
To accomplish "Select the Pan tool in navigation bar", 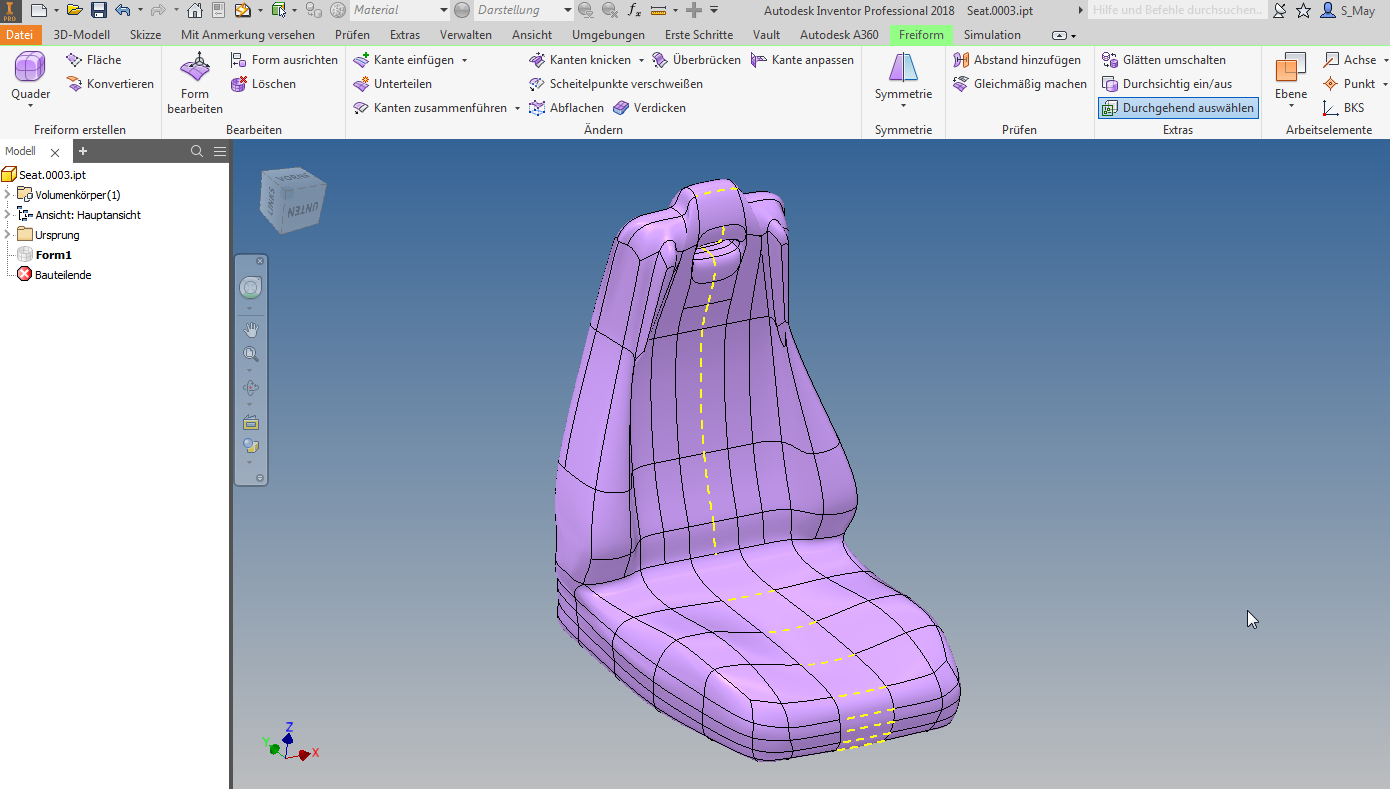I will pyautogui.click(x=250, y=328).
